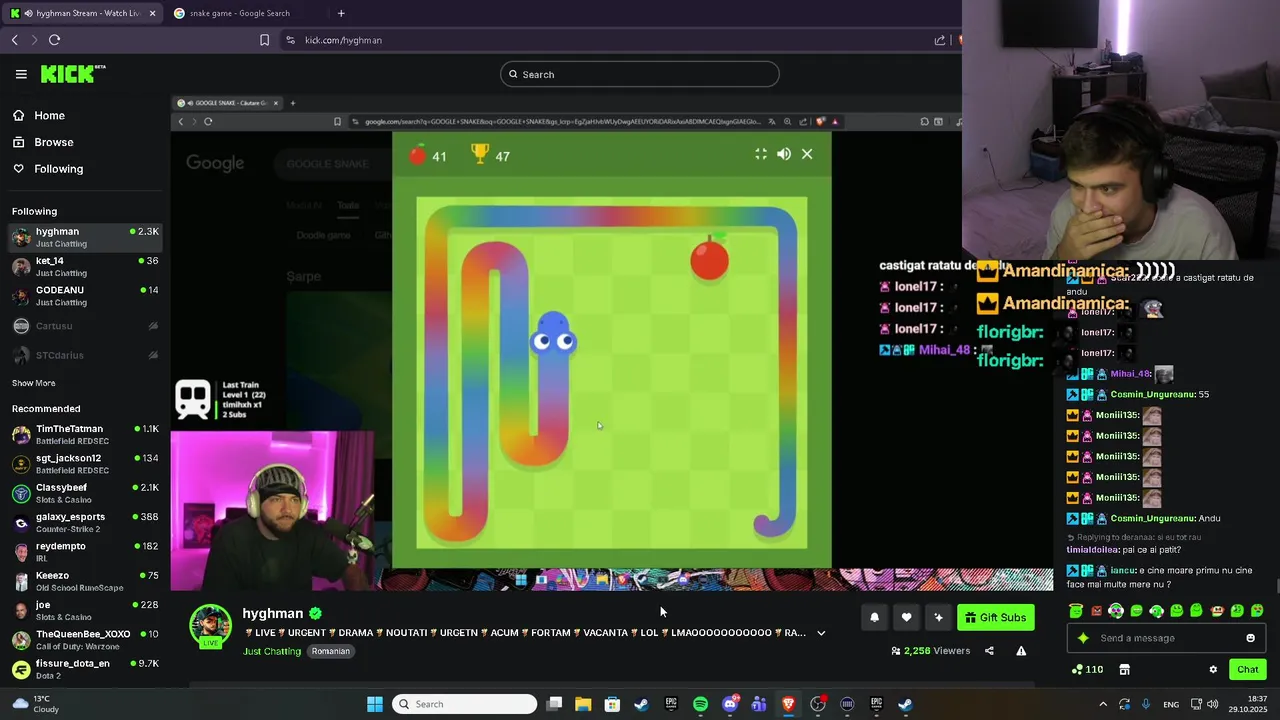Select first green emote in quick emote bar
This screenshot has width=1280, height=720.
coord(1076,611)
